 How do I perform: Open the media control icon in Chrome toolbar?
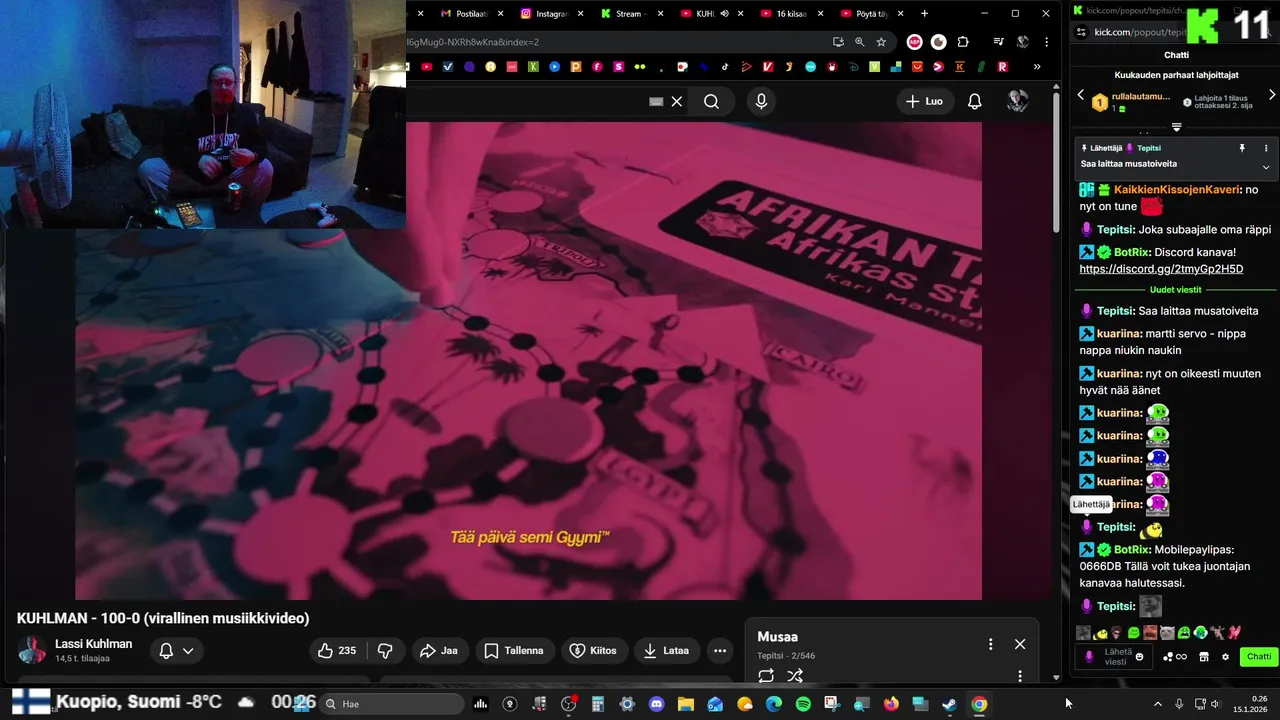pyautogui.click(x=998, y=42)
